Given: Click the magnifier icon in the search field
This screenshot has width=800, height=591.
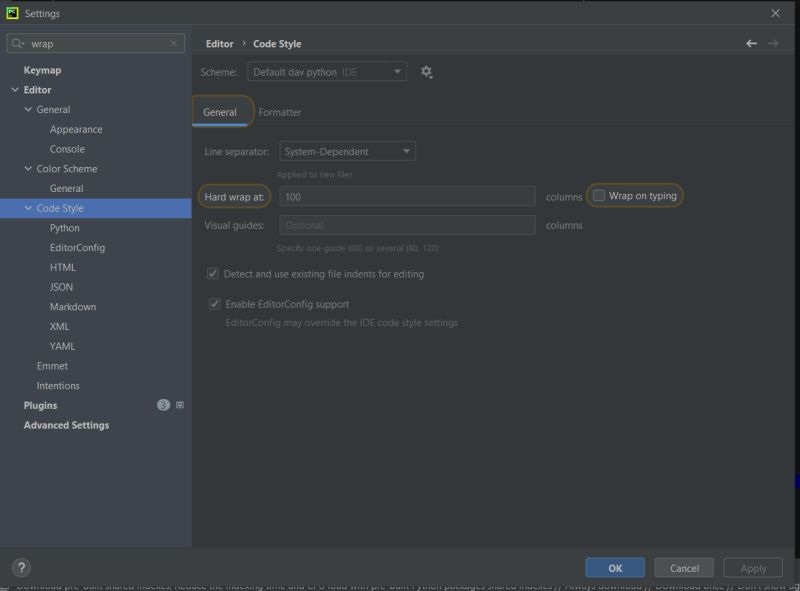Looking at the screenshot, I should pos(18,43).
